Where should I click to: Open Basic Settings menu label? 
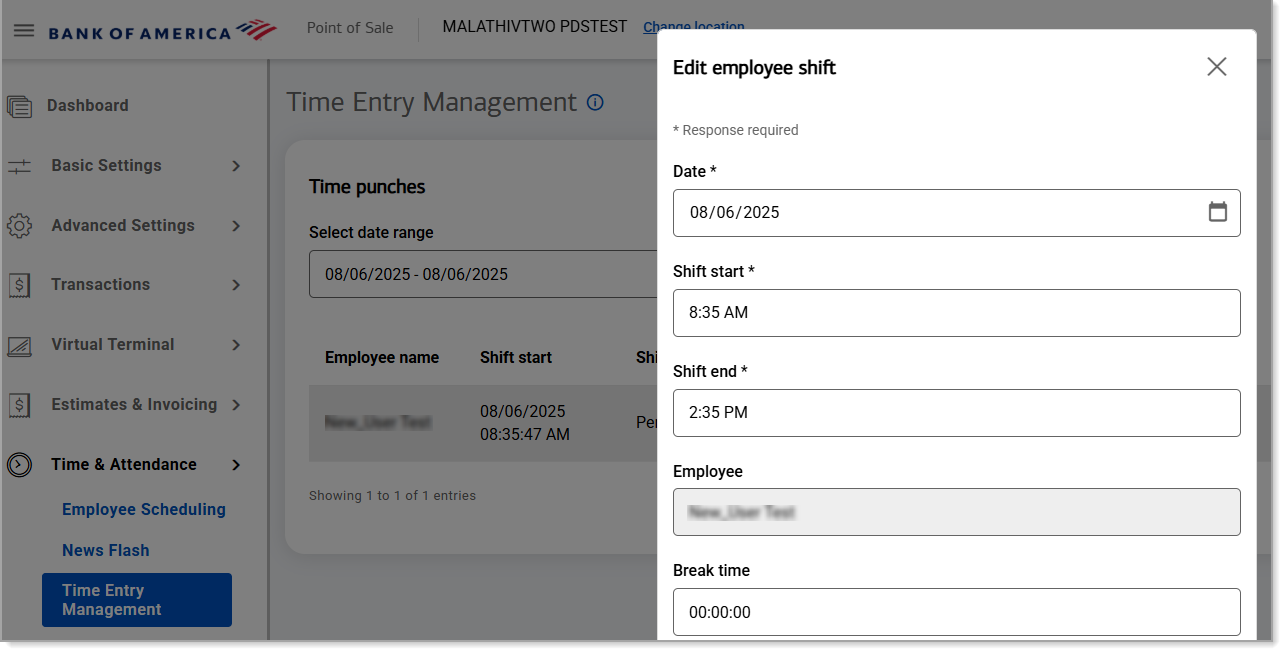[106, 166]
